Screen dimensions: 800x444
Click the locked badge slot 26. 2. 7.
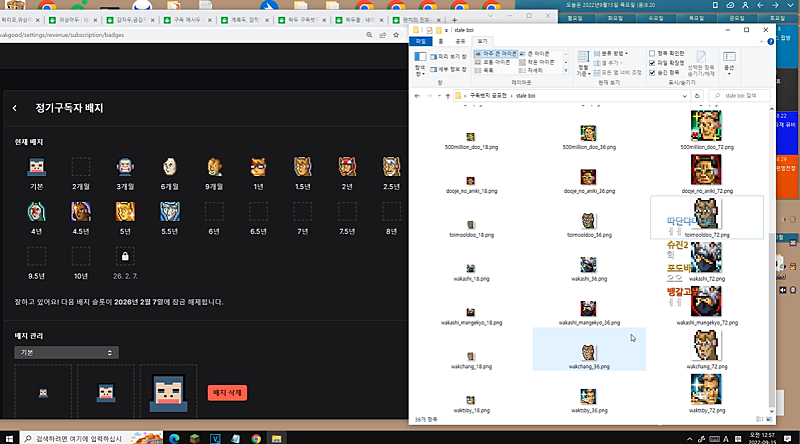125,256
